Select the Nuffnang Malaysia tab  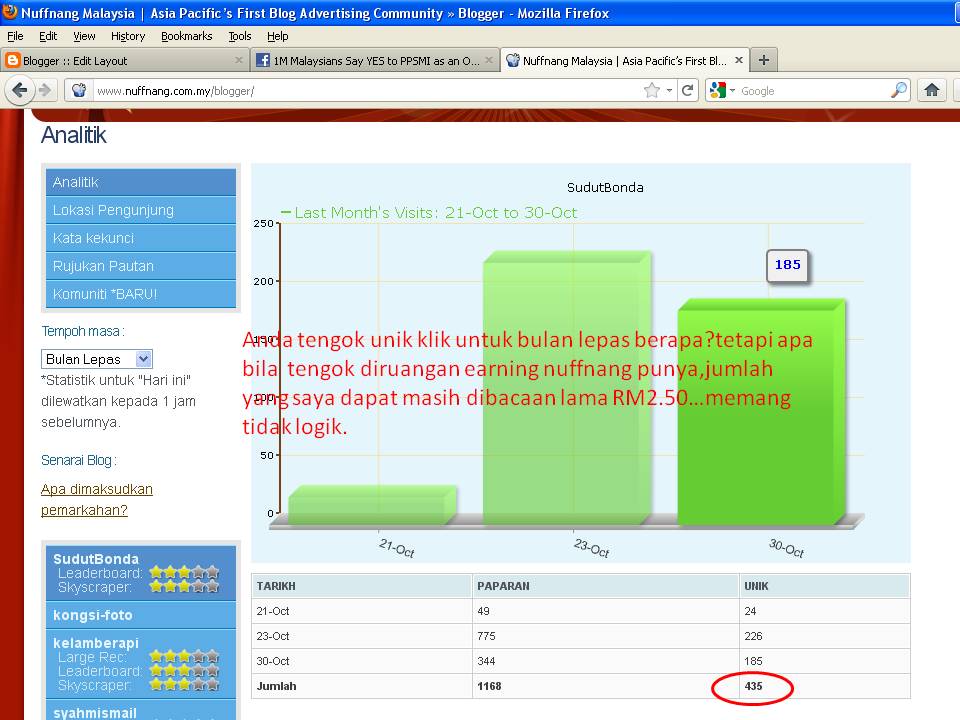coord(624,60)
